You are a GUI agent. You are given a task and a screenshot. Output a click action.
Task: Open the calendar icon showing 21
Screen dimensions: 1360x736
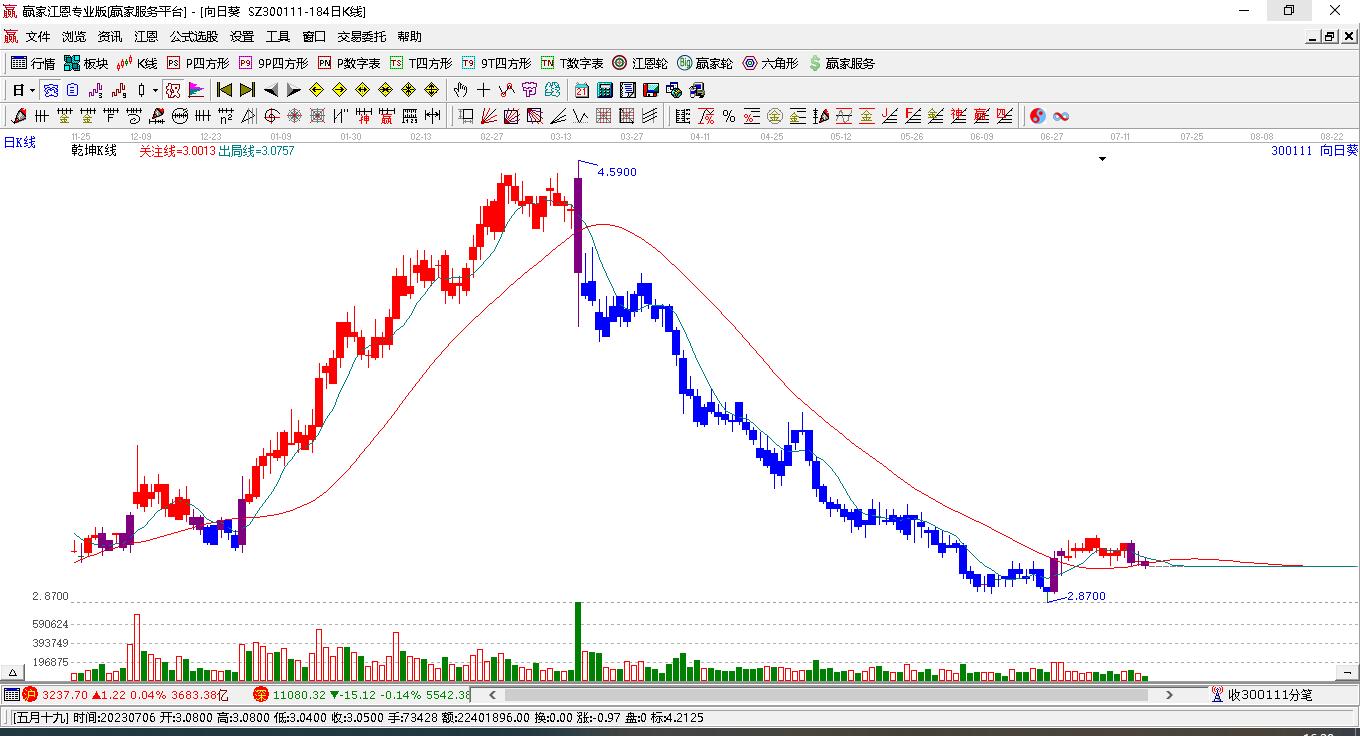581,90
